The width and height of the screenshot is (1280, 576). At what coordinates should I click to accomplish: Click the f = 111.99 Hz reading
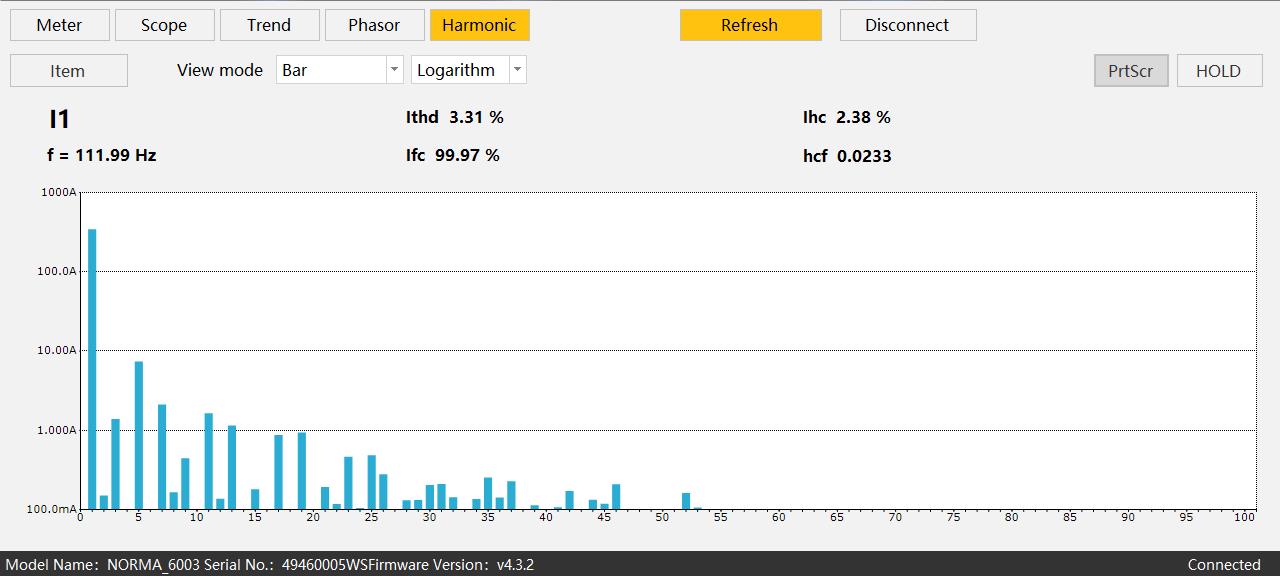pos(102,155)
